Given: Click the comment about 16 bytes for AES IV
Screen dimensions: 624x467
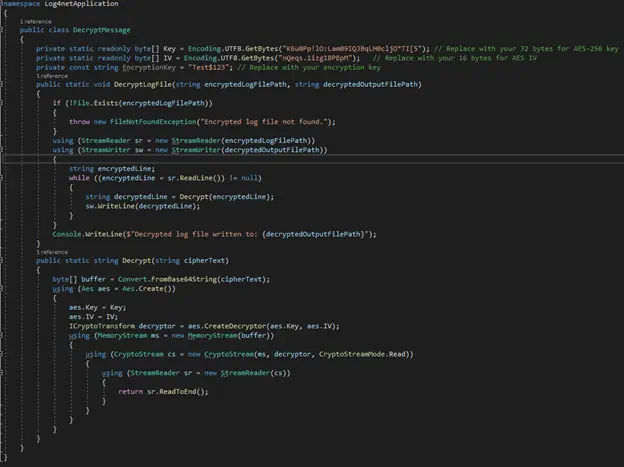Looking at the screenshot, I should click(x=454, y=58).
